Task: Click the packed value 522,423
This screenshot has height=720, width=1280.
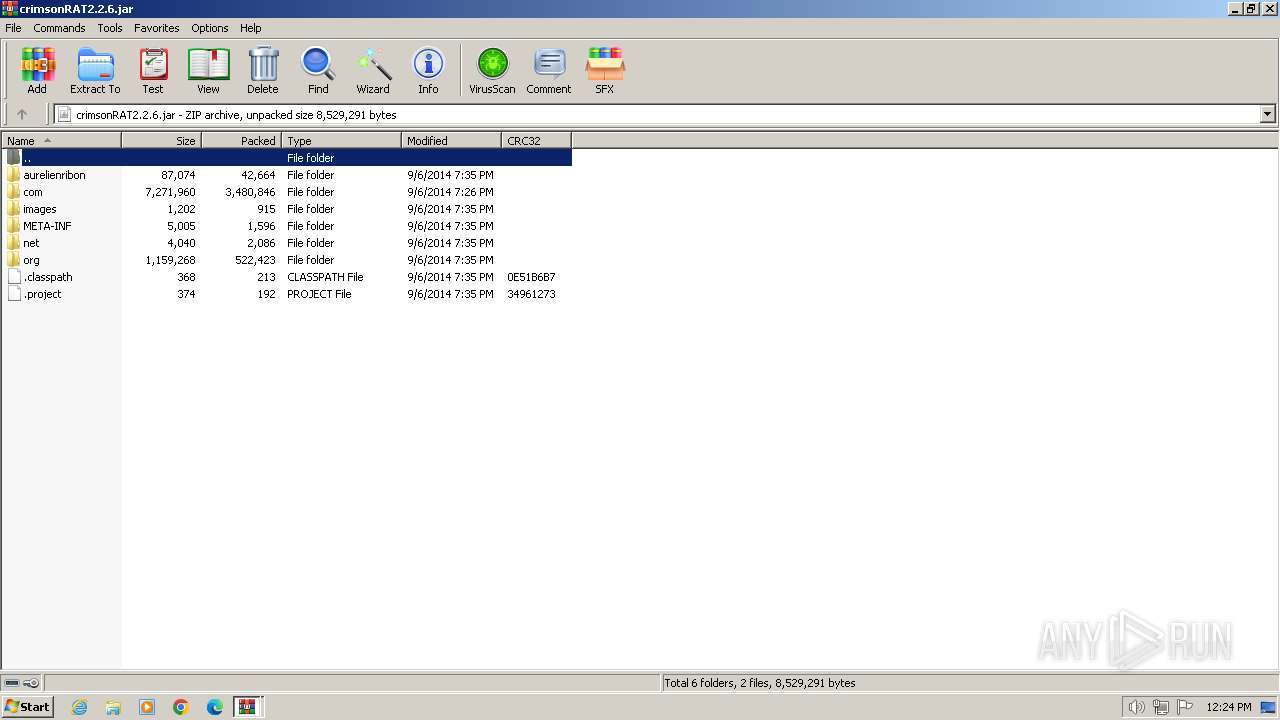Action: 255,260
